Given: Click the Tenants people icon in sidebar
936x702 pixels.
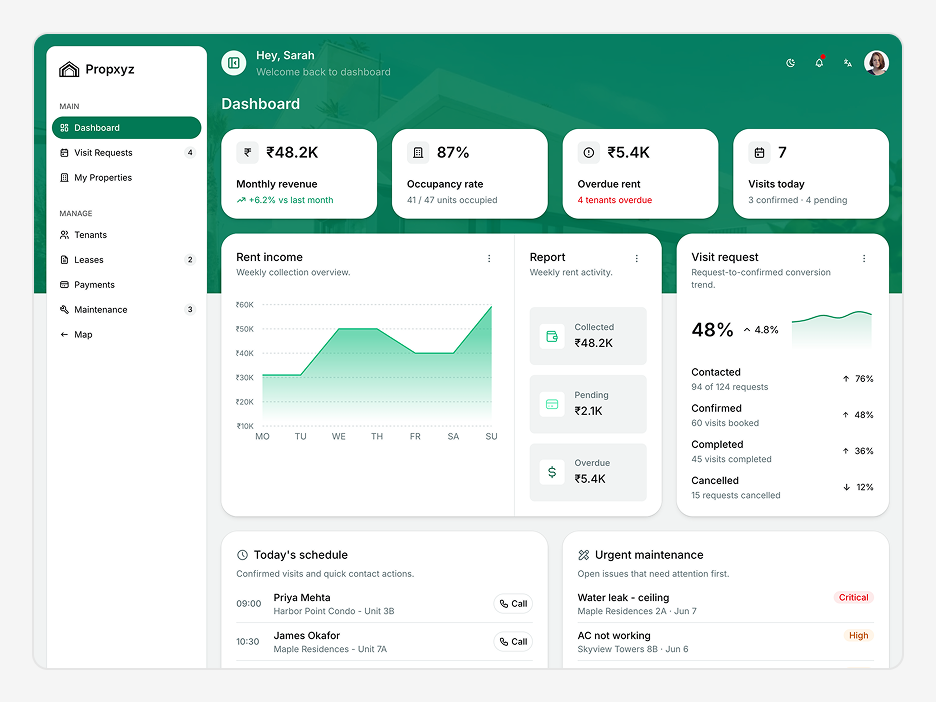Looking at the screenshot, I should coord(64,235).
